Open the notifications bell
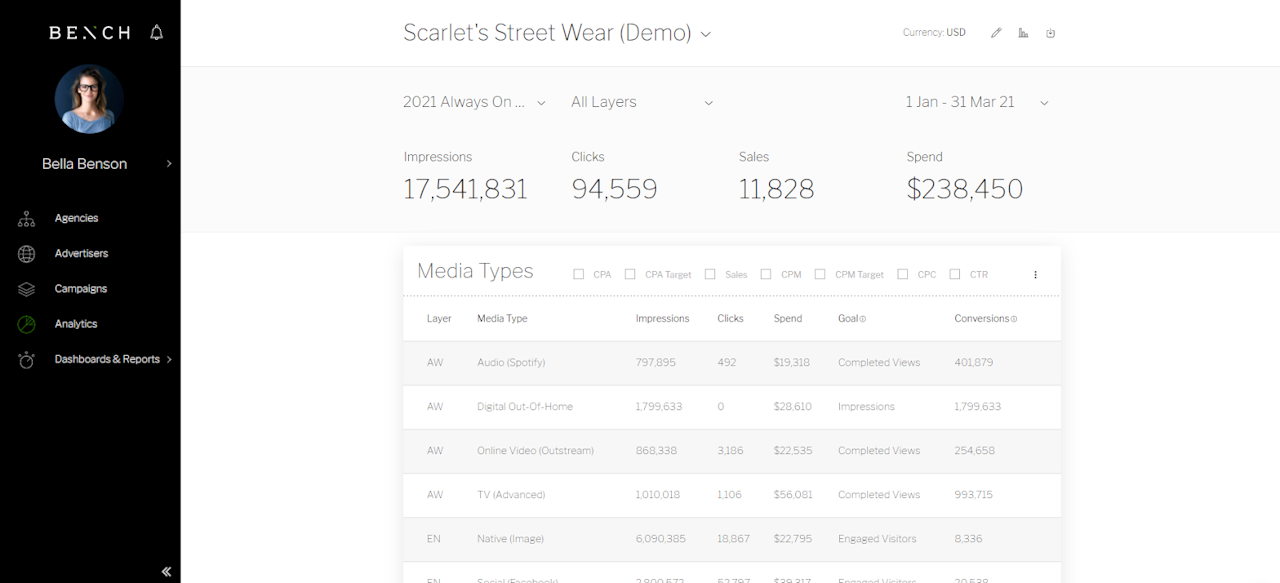 (156, 33)
